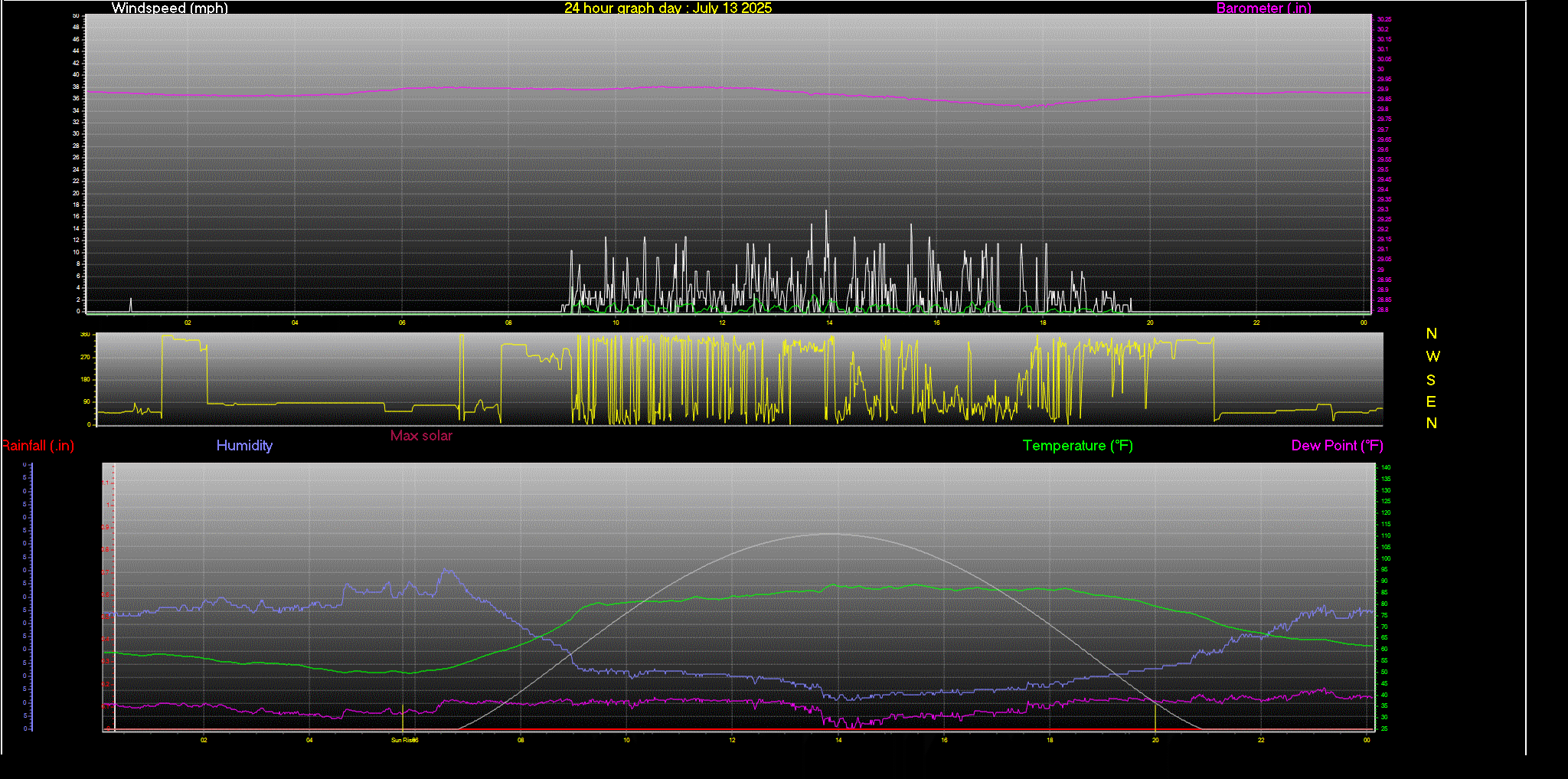Image resolution: width=1568 pixels, height=779 pixels.
Task: Click the "04" hour label under the temperature chart
Action: click(x=309, y=740)
